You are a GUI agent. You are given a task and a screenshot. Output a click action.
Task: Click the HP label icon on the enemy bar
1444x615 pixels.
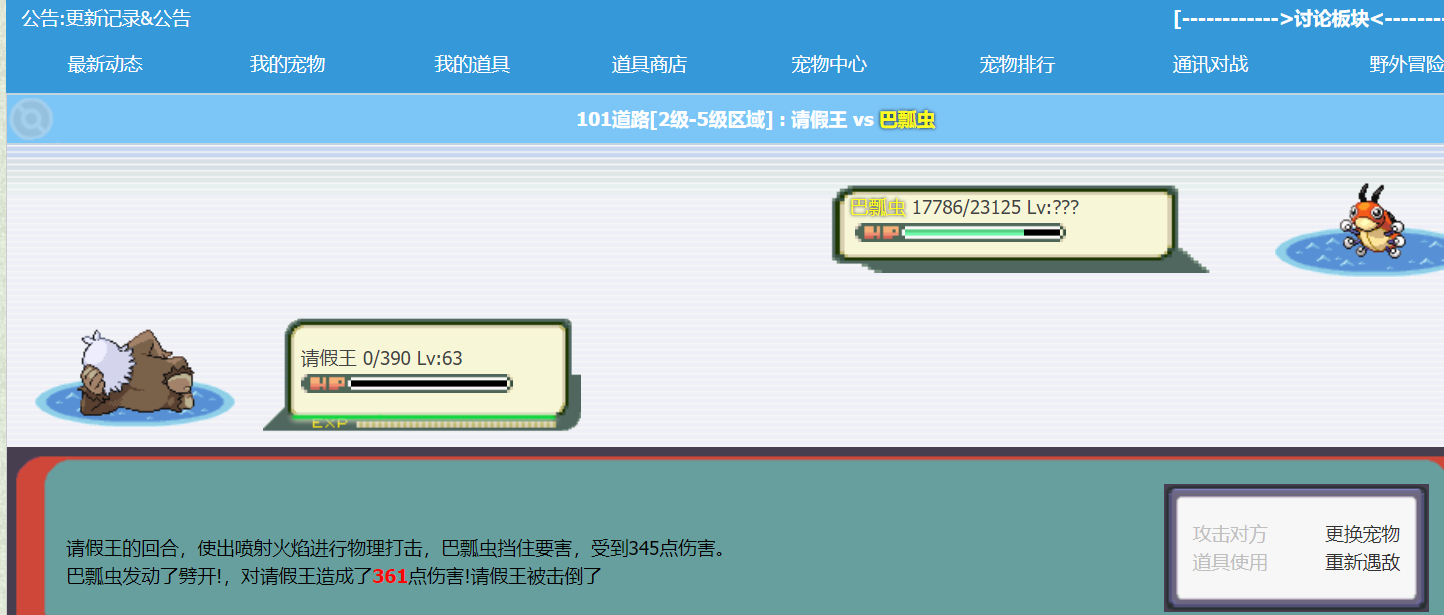click(881, 233)
